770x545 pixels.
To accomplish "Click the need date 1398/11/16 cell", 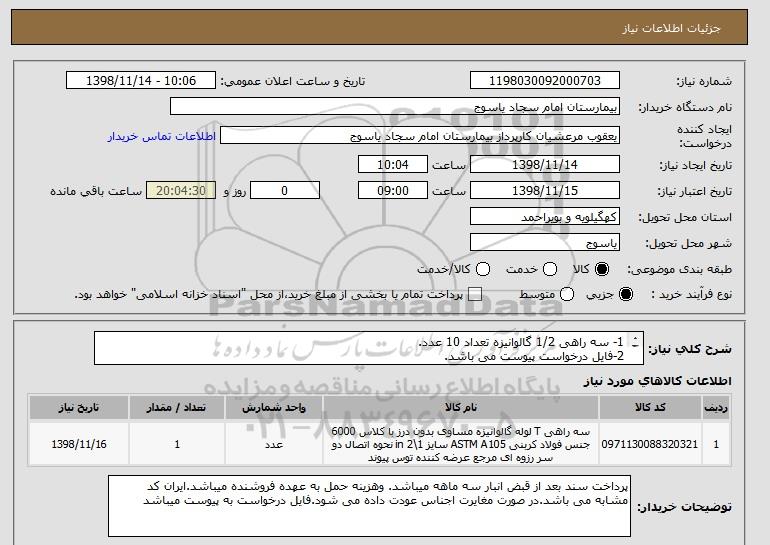I will click(x=79, y=444).
